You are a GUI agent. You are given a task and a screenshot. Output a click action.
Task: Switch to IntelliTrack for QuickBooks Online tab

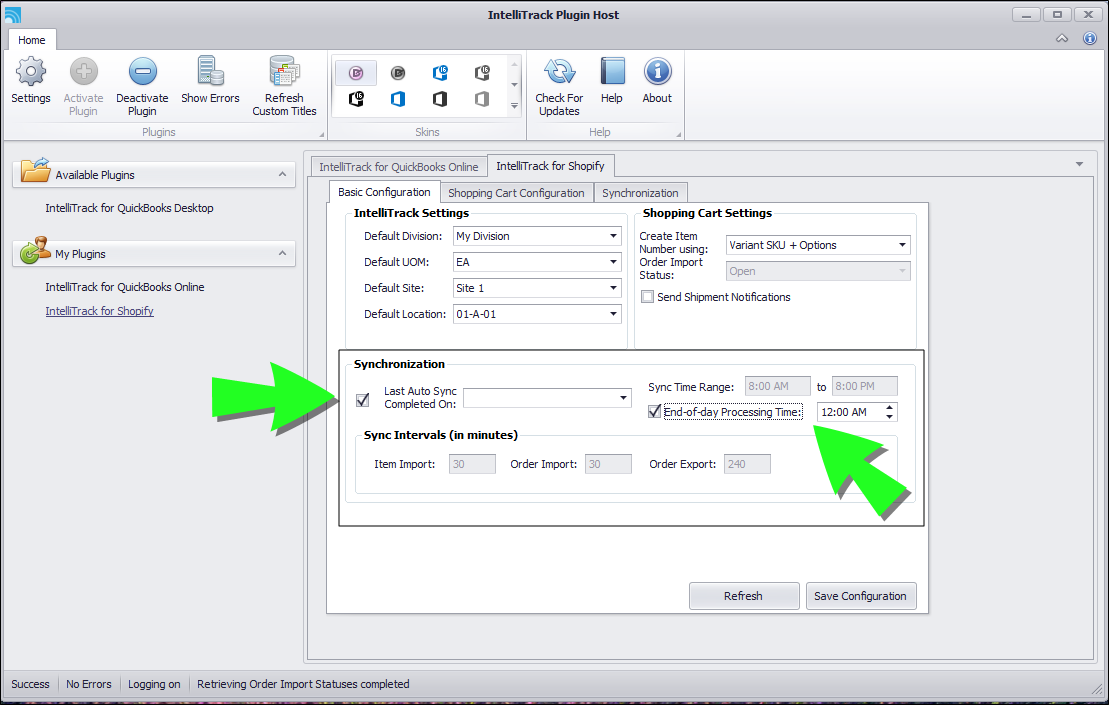[399, 167]
